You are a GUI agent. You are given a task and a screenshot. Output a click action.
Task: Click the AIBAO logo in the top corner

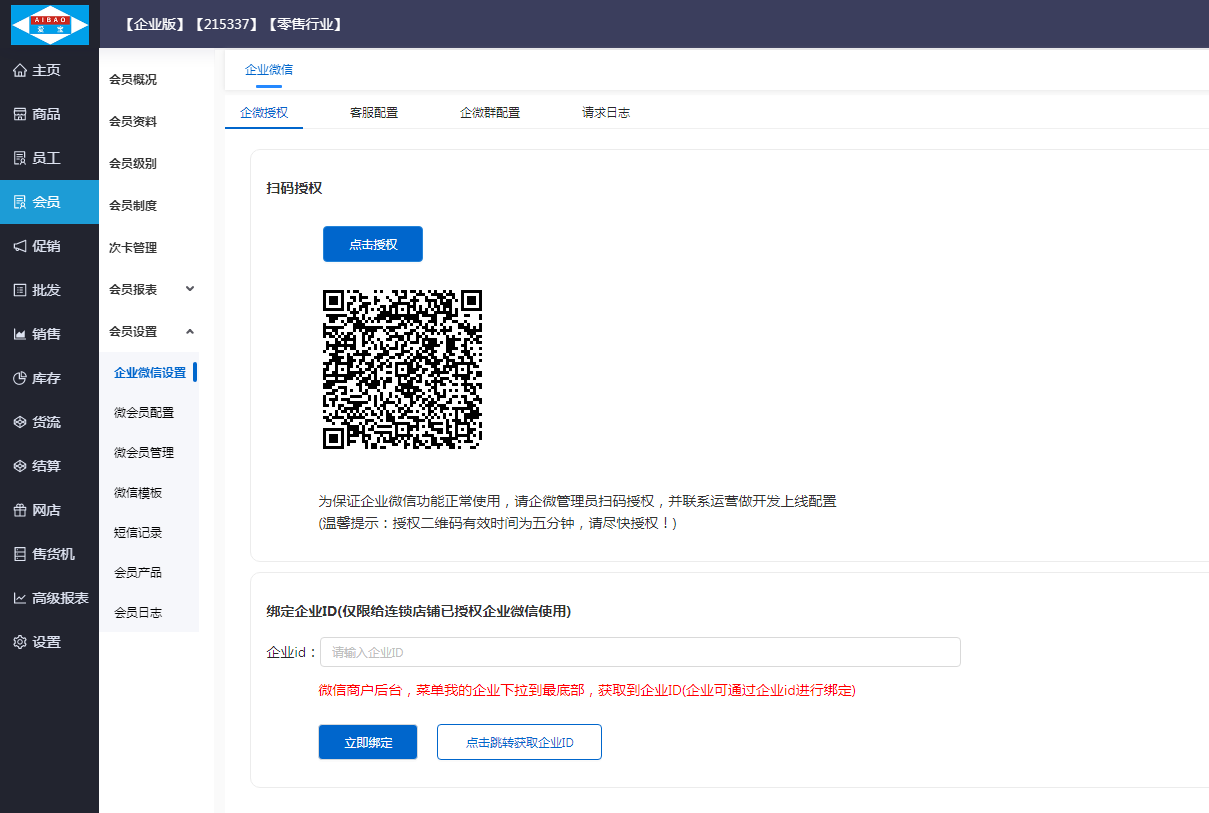[x=49, y=24]
